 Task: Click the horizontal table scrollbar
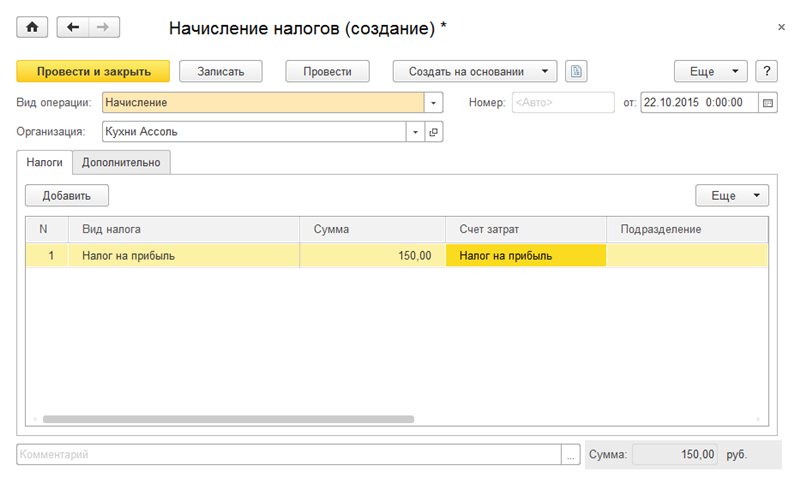pyautogui.click(x=228, y=419)
